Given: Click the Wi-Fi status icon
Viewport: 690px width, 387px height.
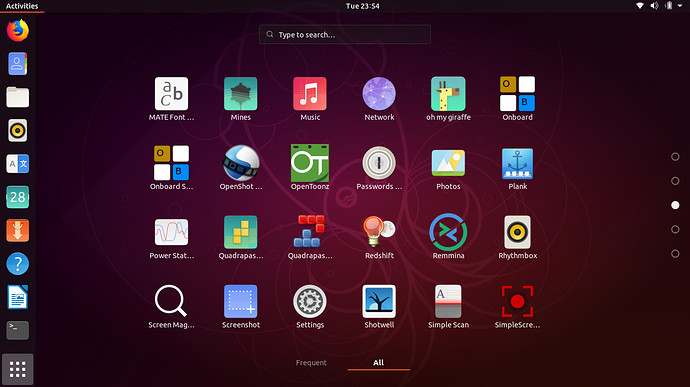Looking at the screenshot, I should pyautogui.click(x=640, y=6).
